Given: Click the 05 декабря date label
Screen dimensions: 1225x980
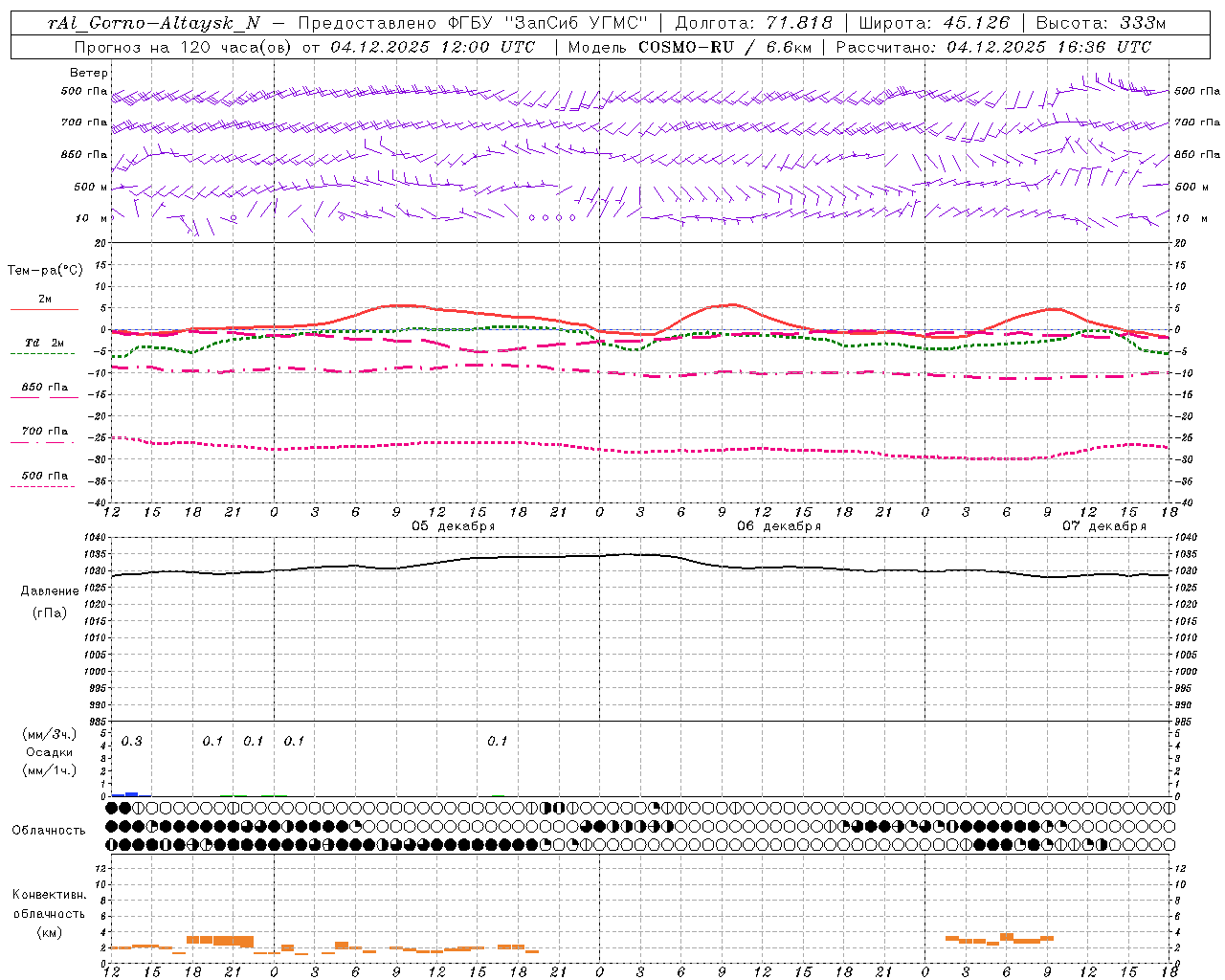Looking at the screenshot, I should [454, 526].
